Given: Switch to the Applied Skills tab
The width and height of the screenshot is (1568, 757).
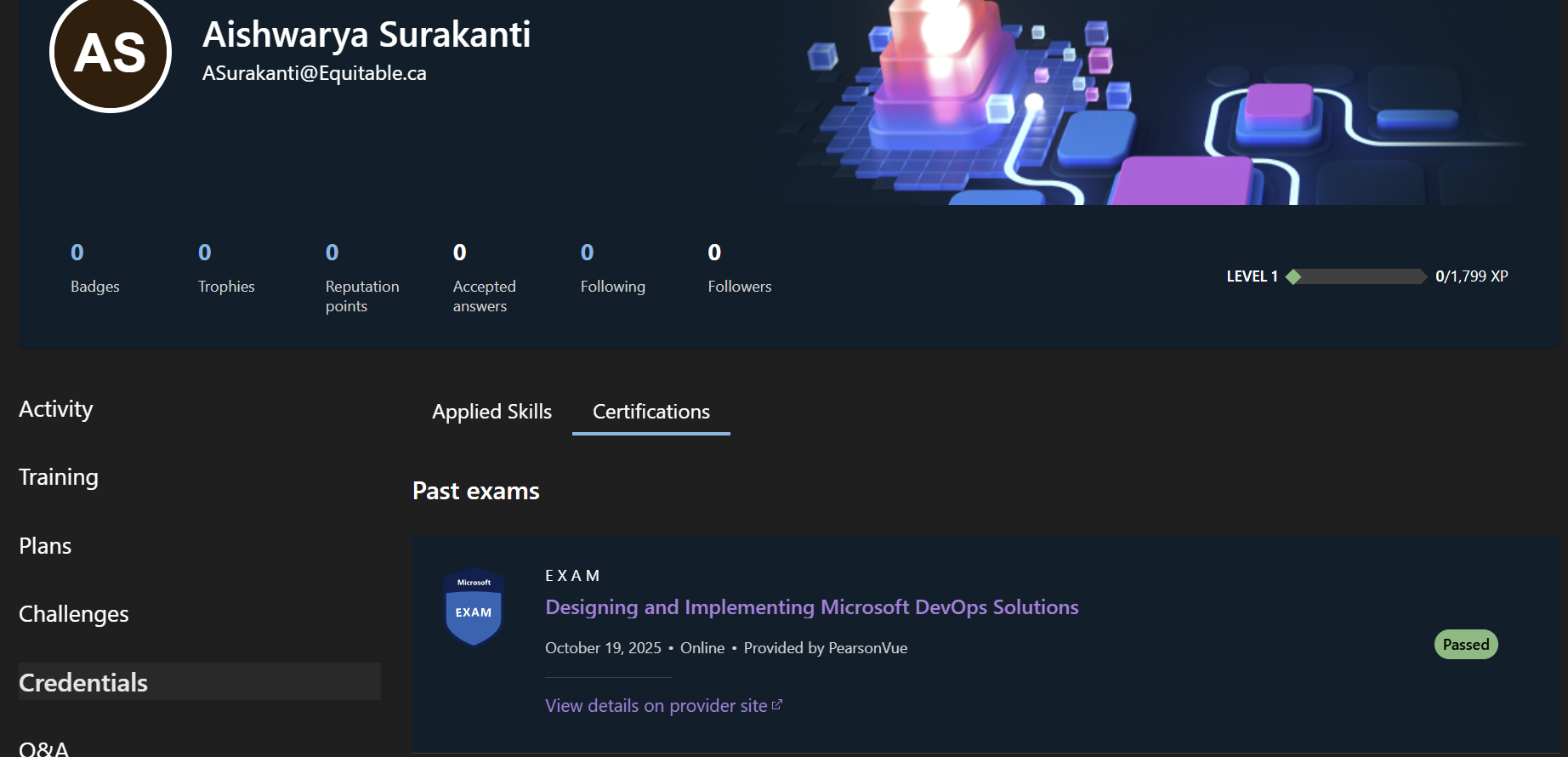Looking at the screenshot, I should (492, 412).
